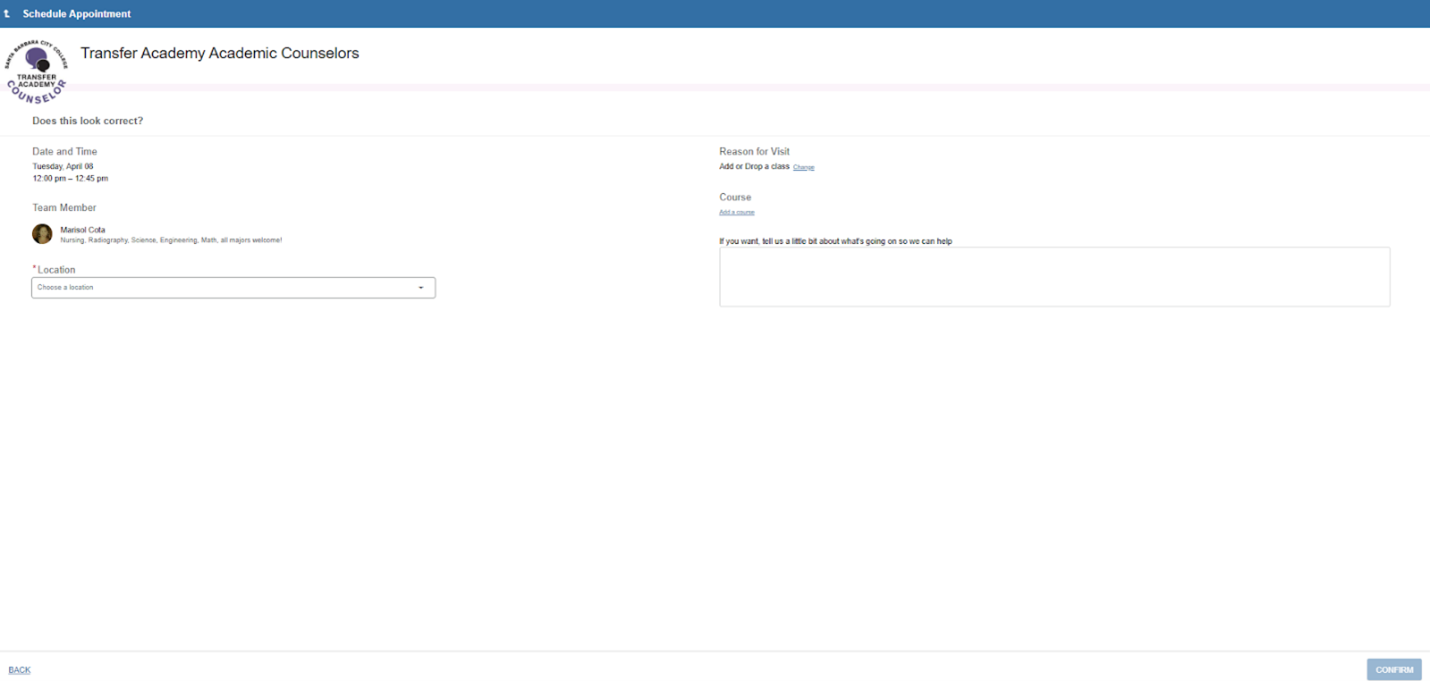Click the BACK link at the bottom left
1430x681 pixels.
tap(18, 669)
